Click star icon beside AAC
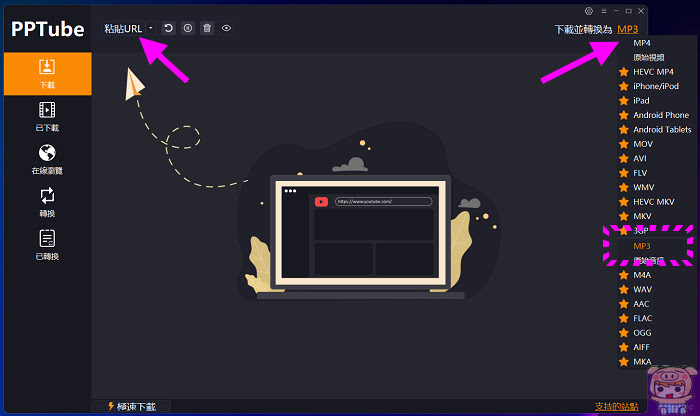The height and width of the screenshot is (416, 700). point(624,304)
